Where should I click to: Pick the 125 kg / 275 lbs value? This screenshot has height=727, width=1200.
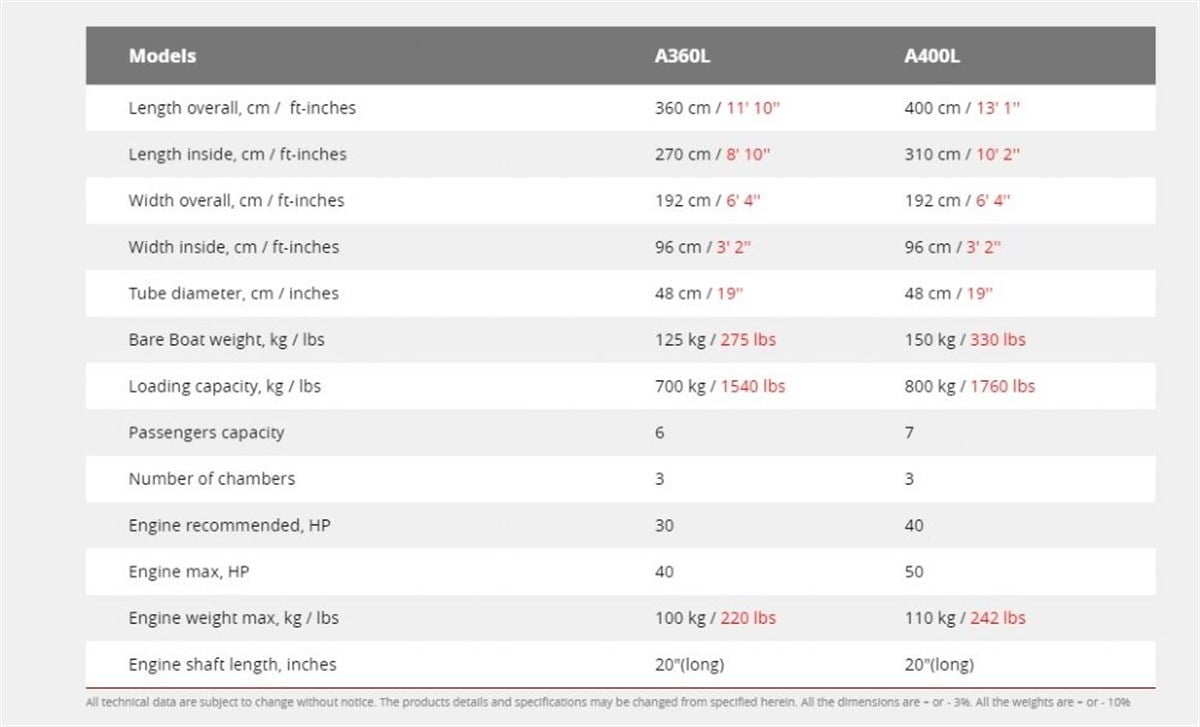[x=715, y=339]
